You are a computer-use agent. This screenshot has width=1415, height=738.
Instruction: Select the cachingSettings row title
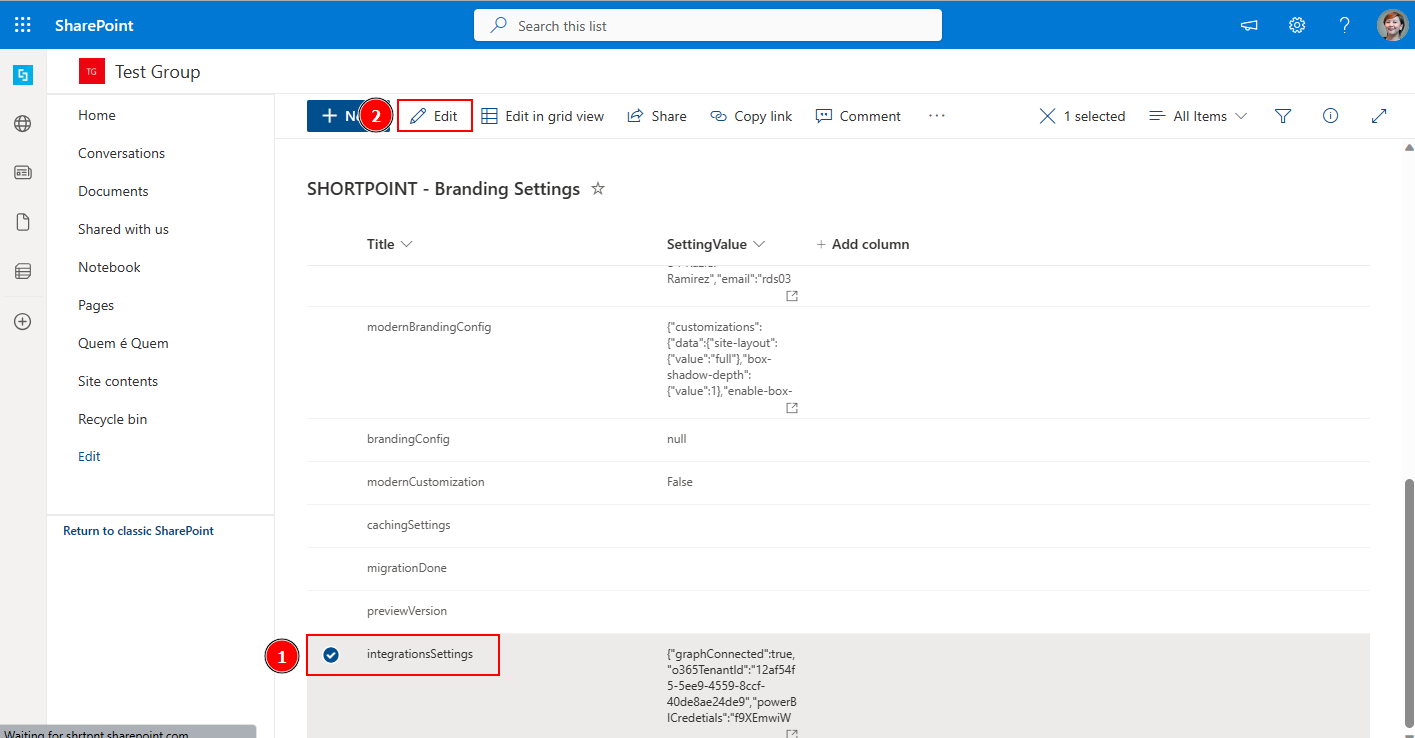pyautogui.click(x=408, y=525)
